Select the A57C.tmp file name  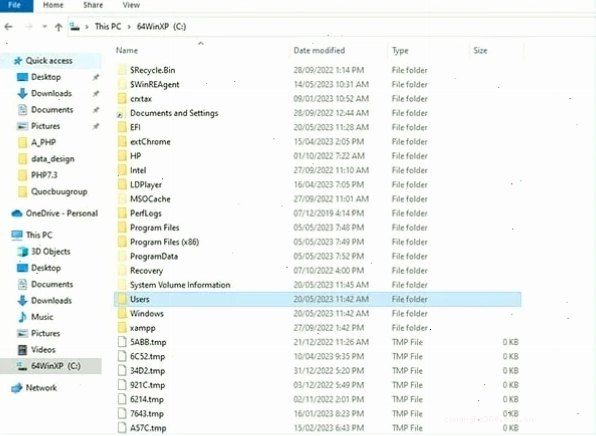(148, 428)
